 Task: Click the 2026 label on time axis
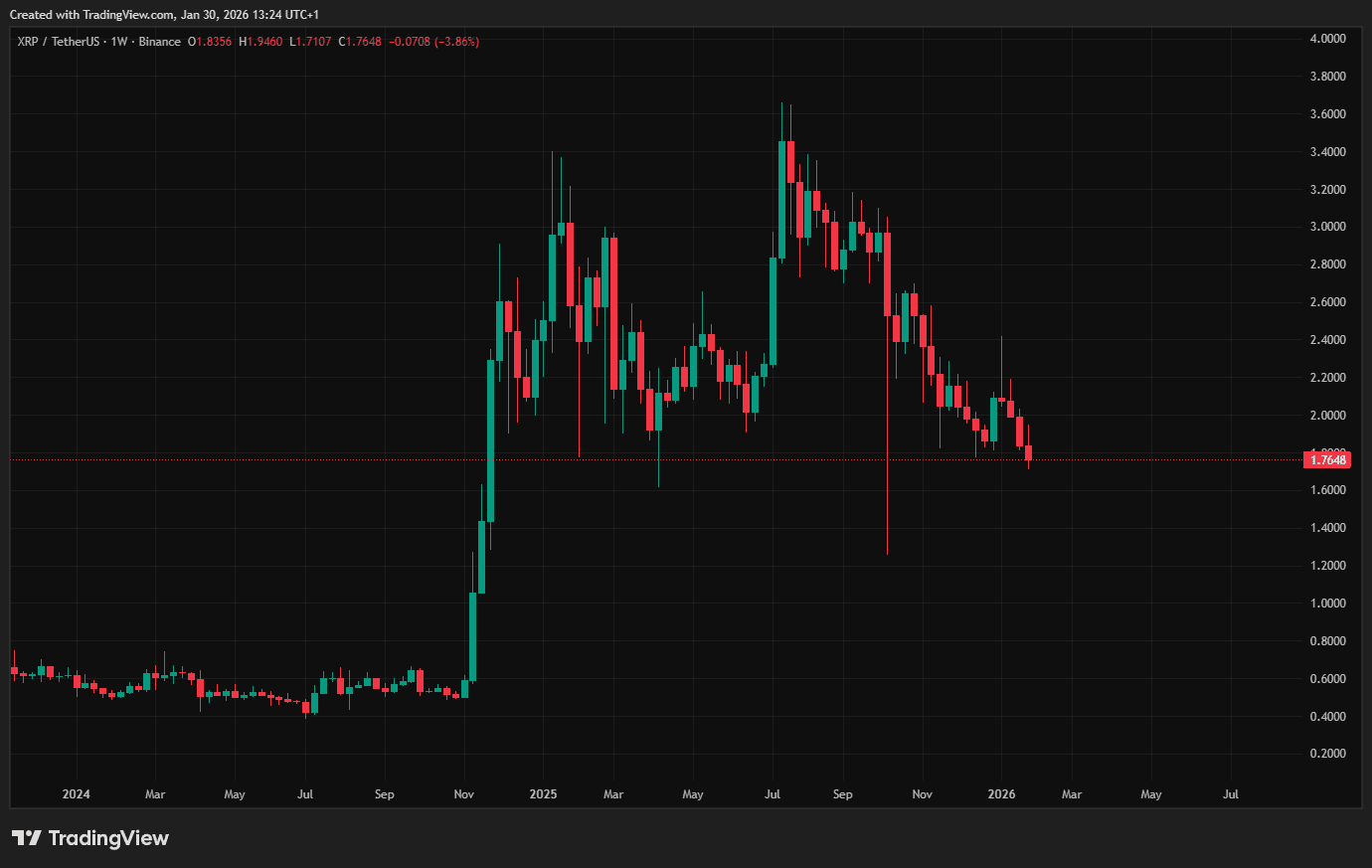(1001, 794)
